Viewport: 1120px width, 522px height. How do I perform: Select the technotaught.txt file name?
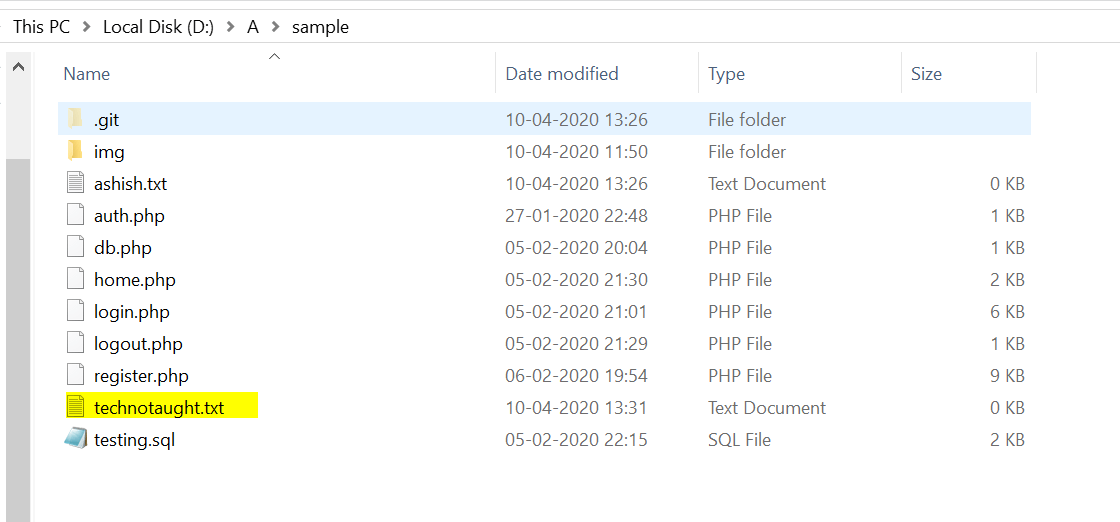tap(159, 408)
